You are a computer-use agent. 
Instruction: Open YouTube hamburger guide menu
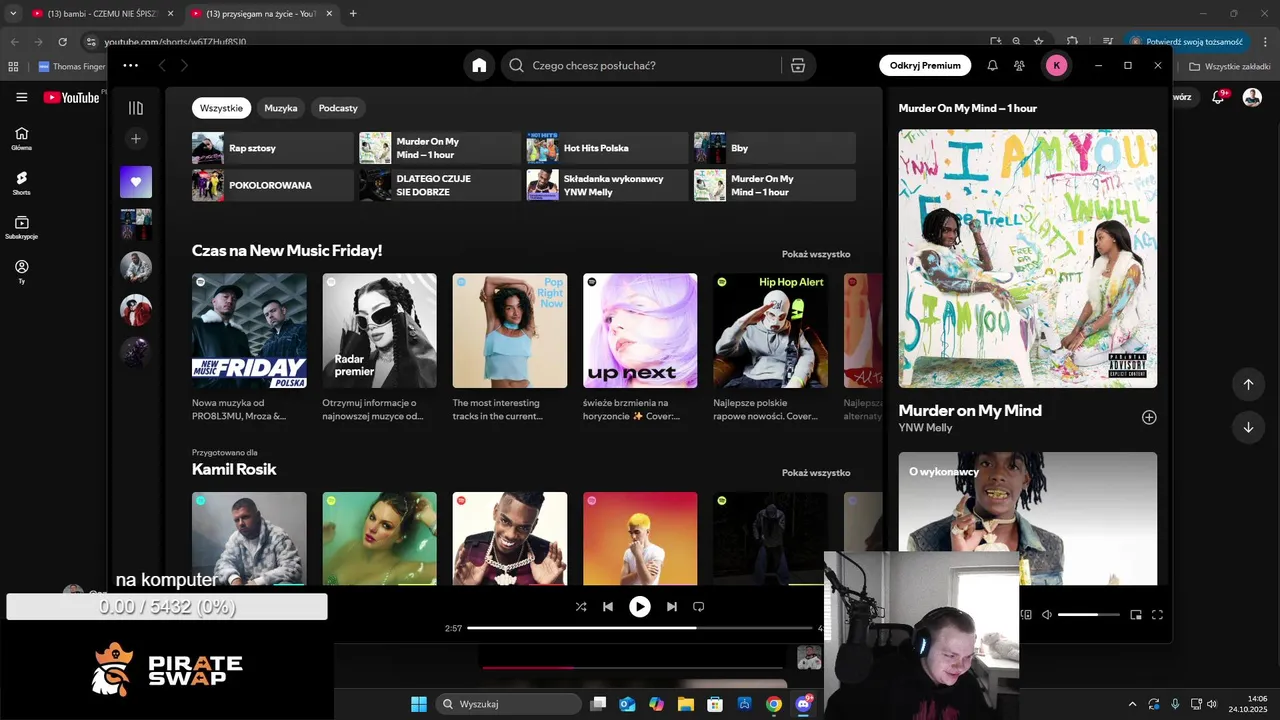(21, 97)
